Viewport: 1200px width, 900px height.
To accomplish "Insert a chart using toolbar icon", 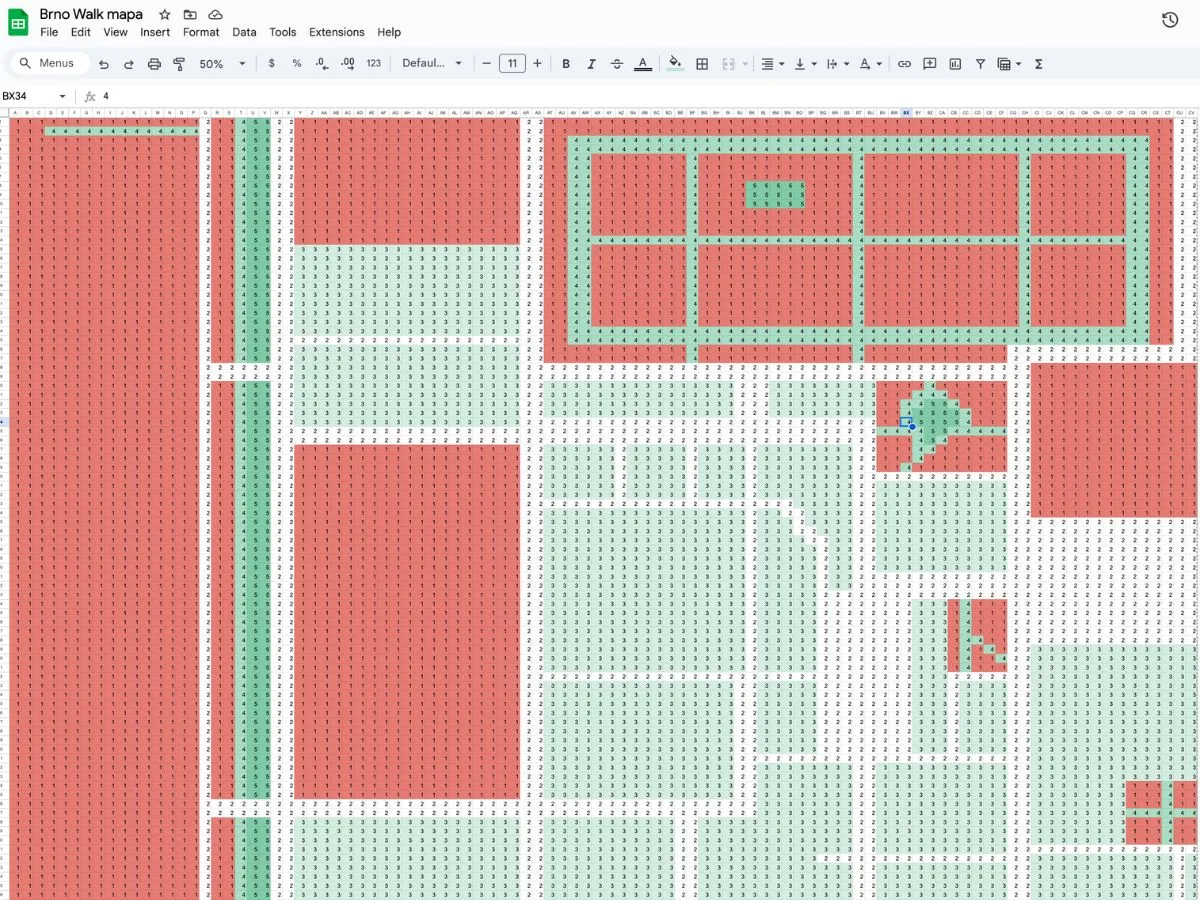I will (x=955, y=64).
